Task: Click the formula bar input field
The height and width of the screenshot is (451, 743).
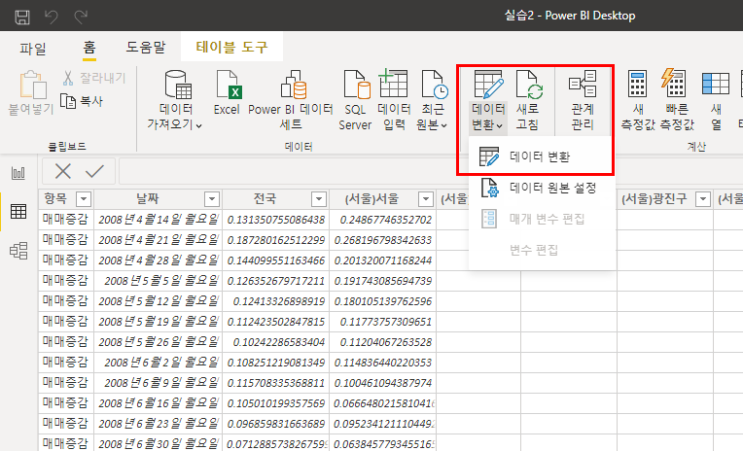Action: tap(292, 171)
